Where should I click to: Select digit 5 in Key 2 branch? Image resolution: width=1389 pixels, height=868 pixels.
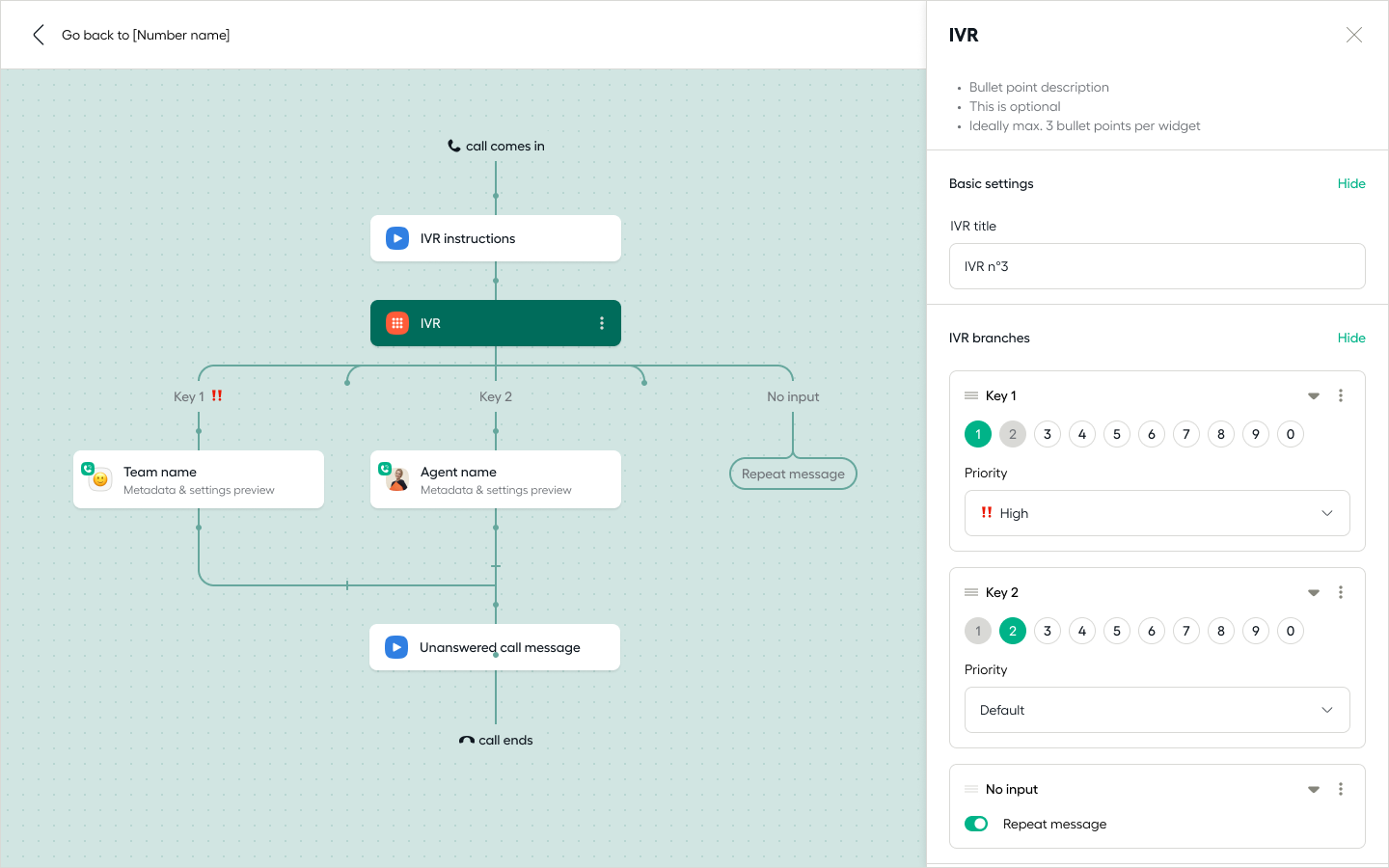pyautogui.click(x=1117, y=631)
